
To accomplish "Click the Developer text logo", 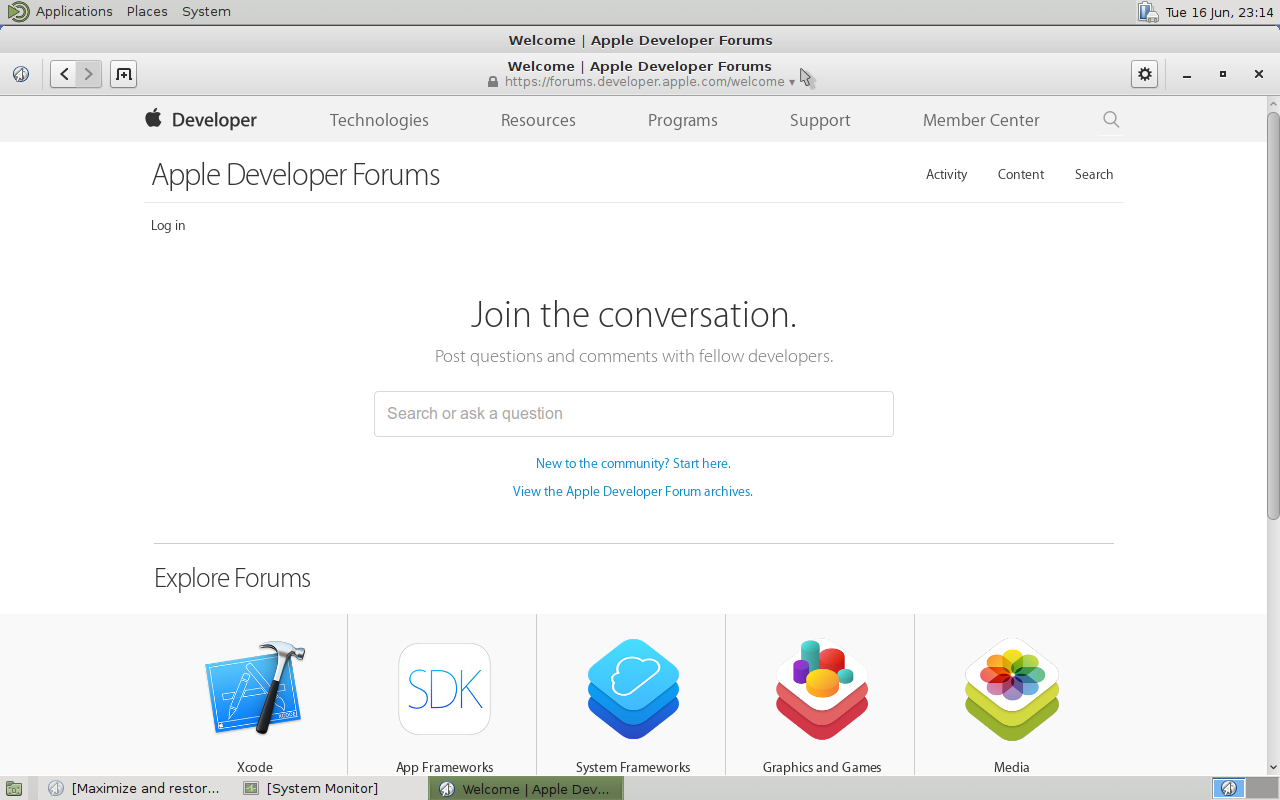I will [214, 120].
